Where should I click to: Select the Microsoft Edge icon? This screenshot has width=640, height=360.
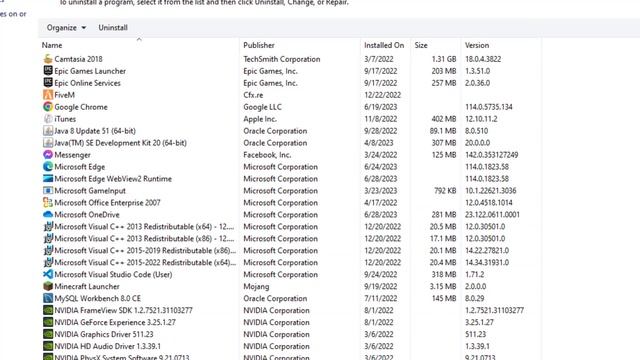click(48, 167)
